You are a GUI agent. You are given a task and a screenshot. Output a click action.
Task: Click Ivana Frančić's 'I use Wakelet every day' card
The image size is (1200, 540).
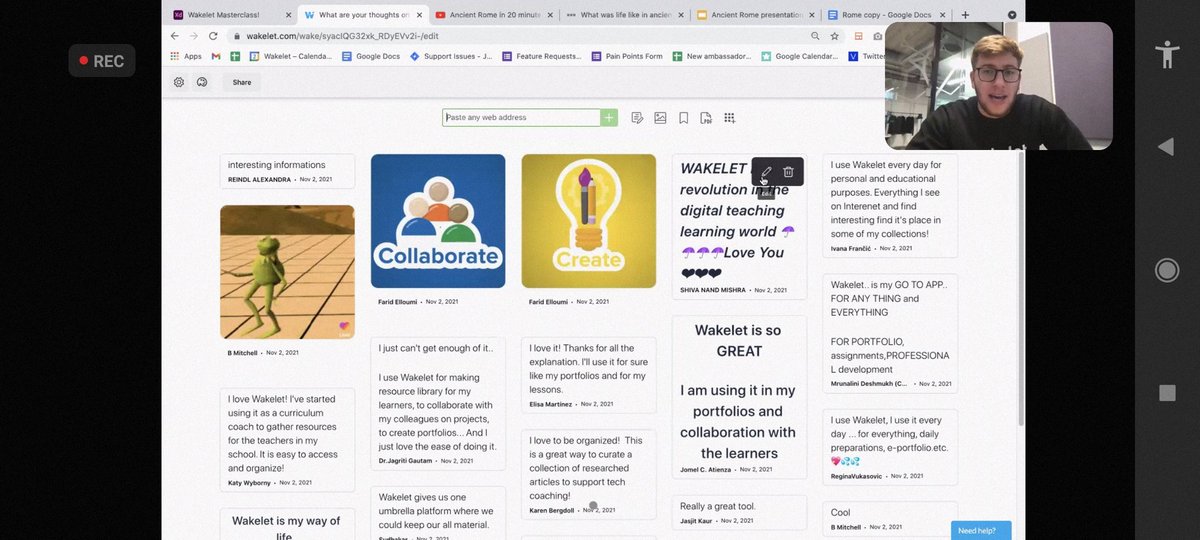point(890,207)
